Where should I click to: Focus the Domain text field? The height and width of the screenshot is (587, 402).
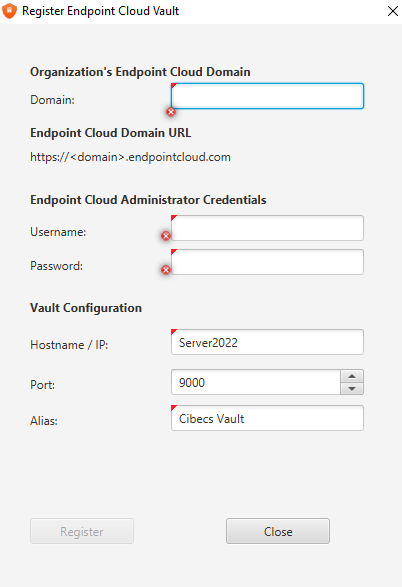click(x=267, y=96)
